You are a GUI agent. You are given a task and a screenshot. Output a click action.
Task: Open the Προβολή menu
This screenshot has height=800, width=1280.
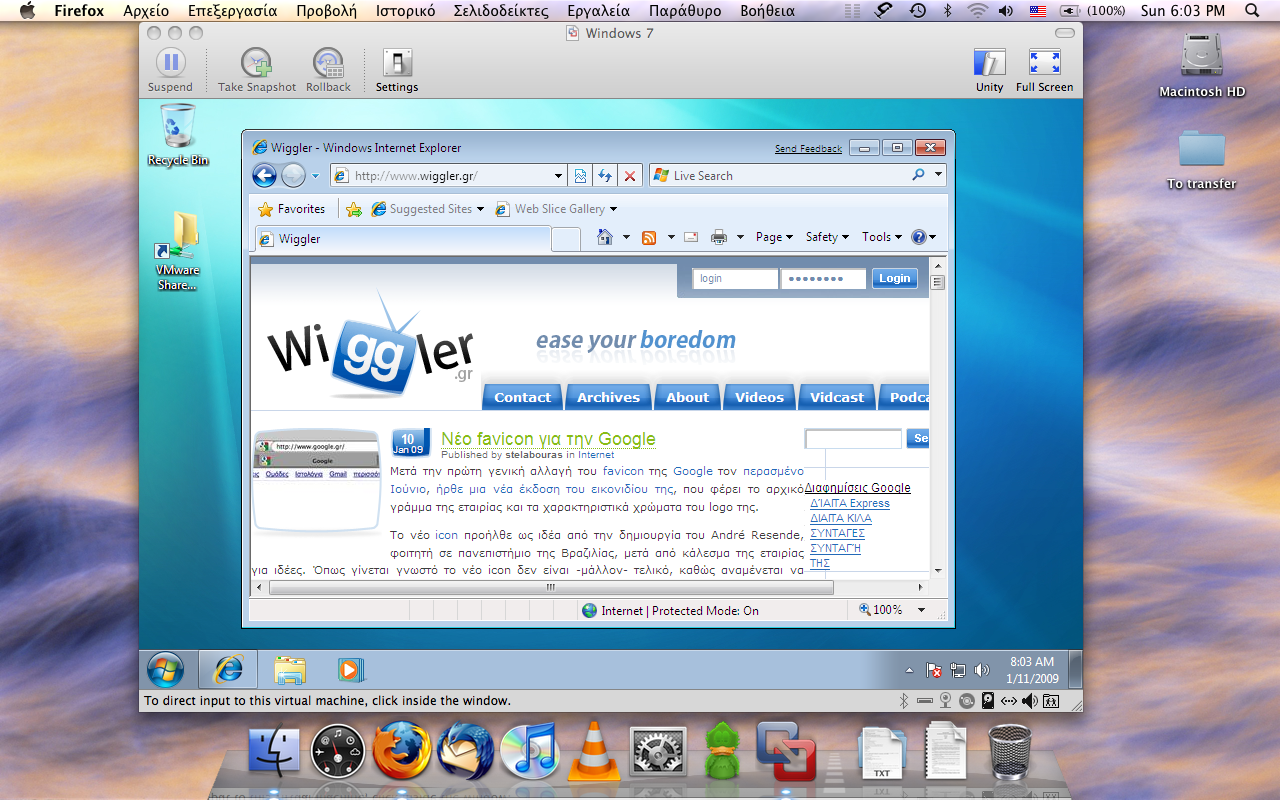pyautogui.click(x=326, y=11)
